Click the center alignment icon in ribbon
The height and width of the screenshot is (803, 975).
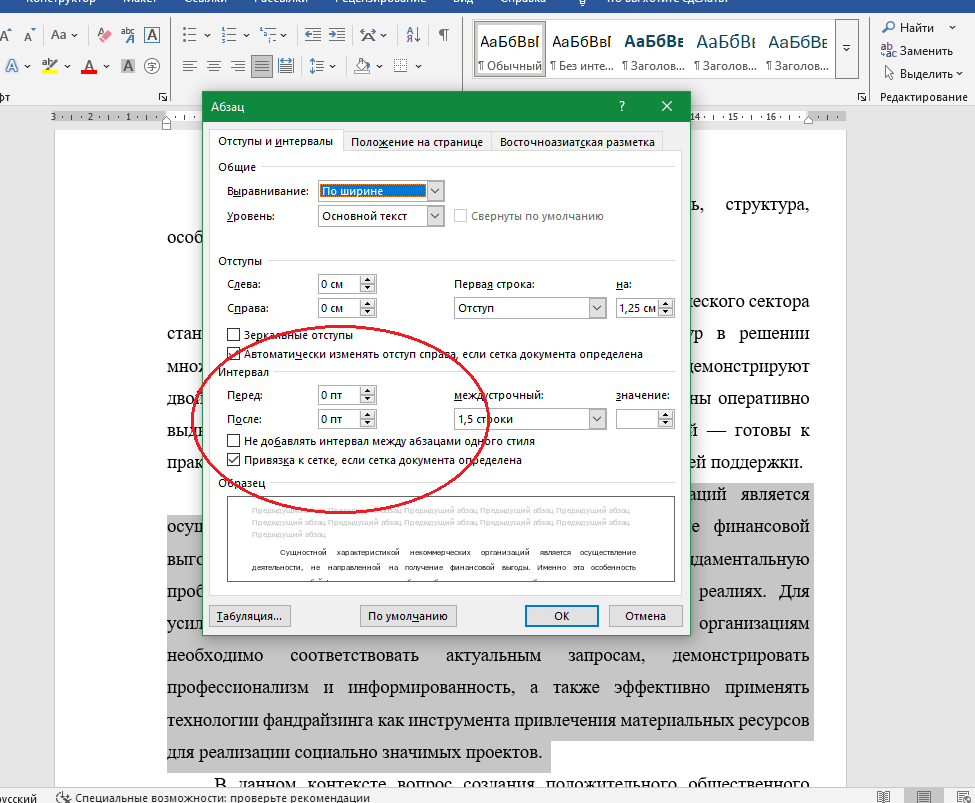(x=214, y=67)
